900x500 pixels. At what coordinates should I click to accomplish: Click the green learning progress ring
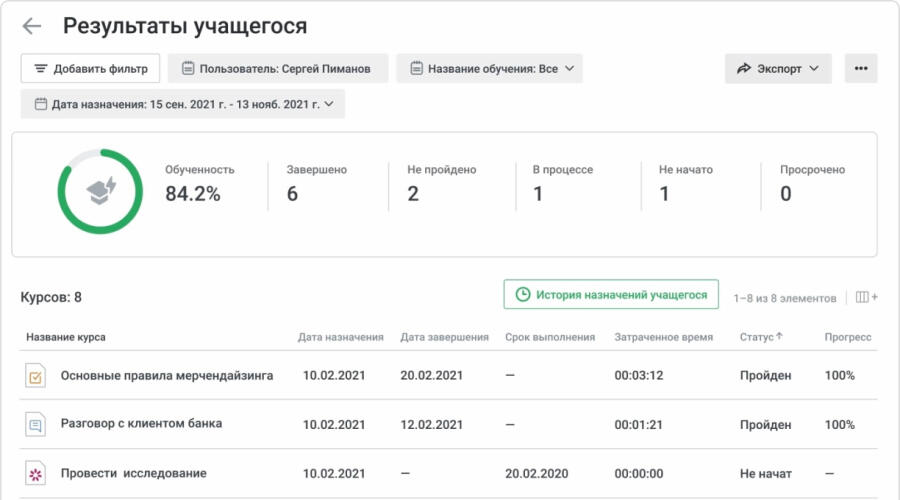[100, 192]
